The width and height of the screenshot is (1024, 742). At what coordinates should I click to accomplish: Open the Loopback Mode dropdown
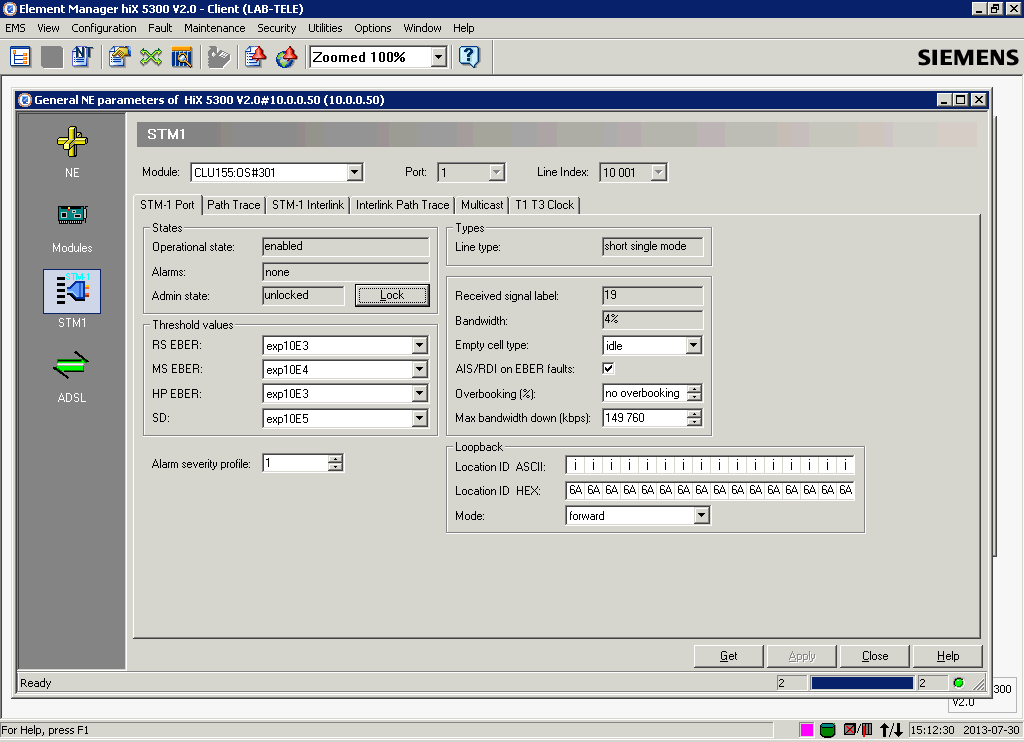point(701,516)
